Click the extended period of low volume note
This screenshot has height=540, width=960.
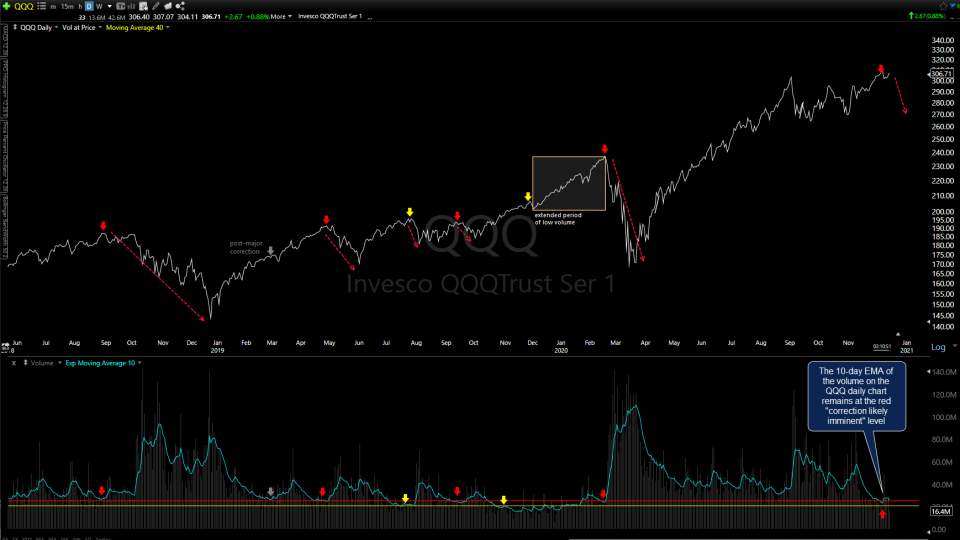coord(558,219)
